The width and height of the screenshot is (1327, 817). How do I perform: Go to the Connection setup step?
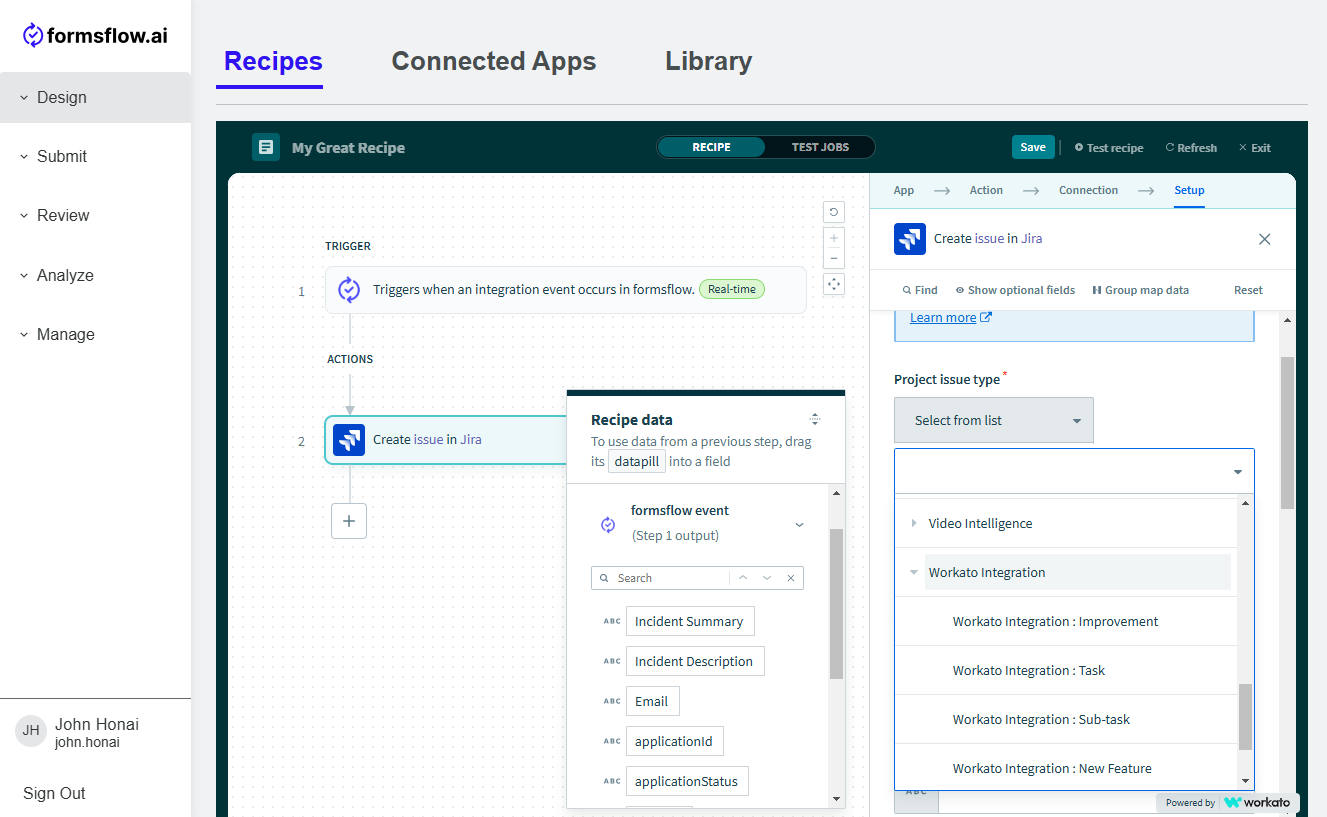pyautogui.click(x=1088, y=190)
